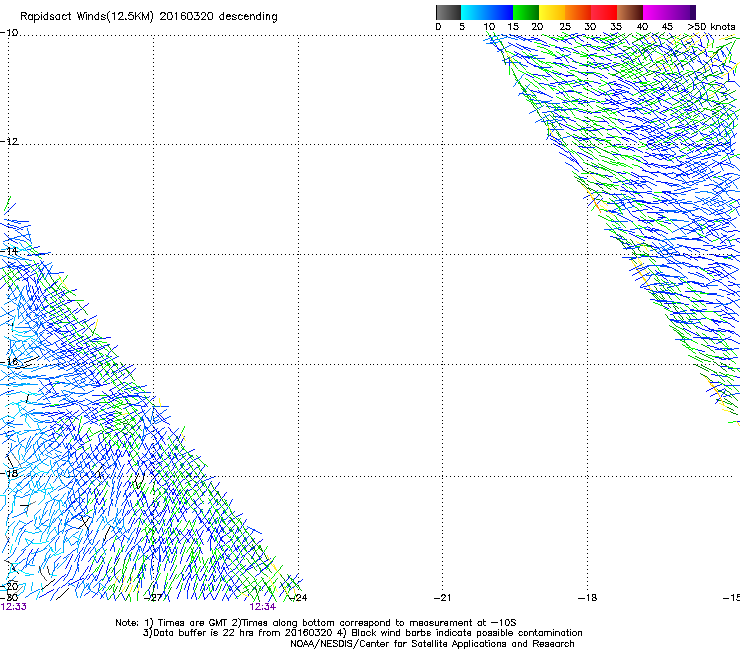This screenshot has height=650, width=740.
Task: Click the legend label '25'
Action: (565, 27)
